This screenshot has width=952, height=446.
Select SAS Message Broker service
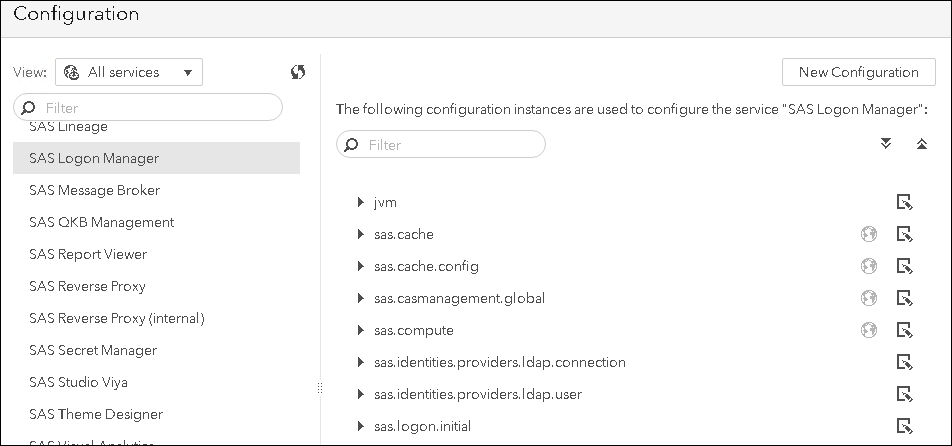95,190
